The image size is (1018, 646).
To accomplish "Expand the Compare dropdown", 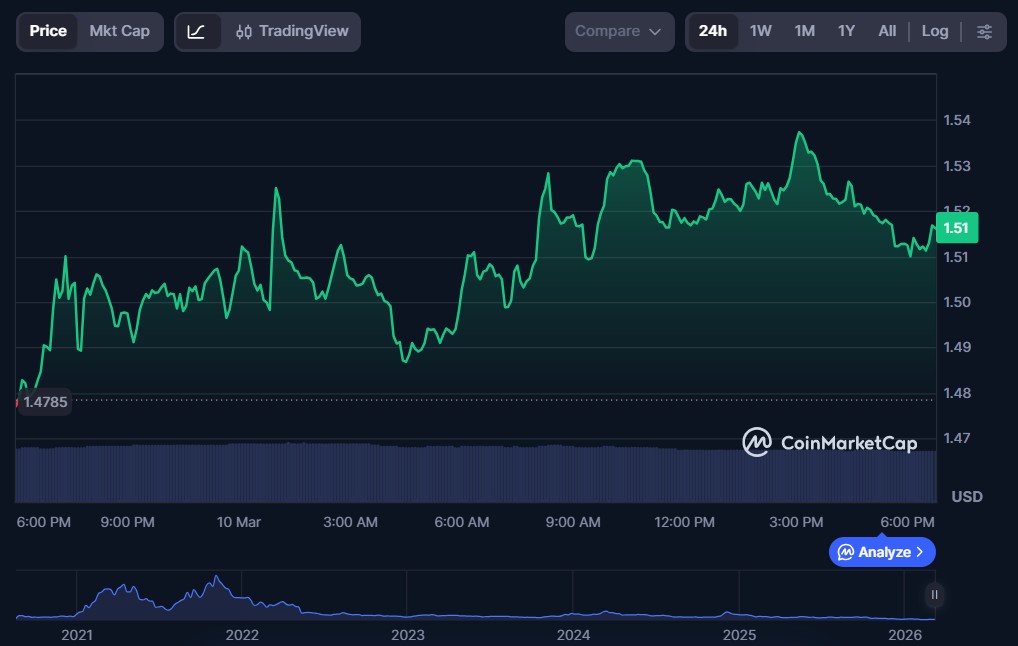I will [x=618, y=31].
